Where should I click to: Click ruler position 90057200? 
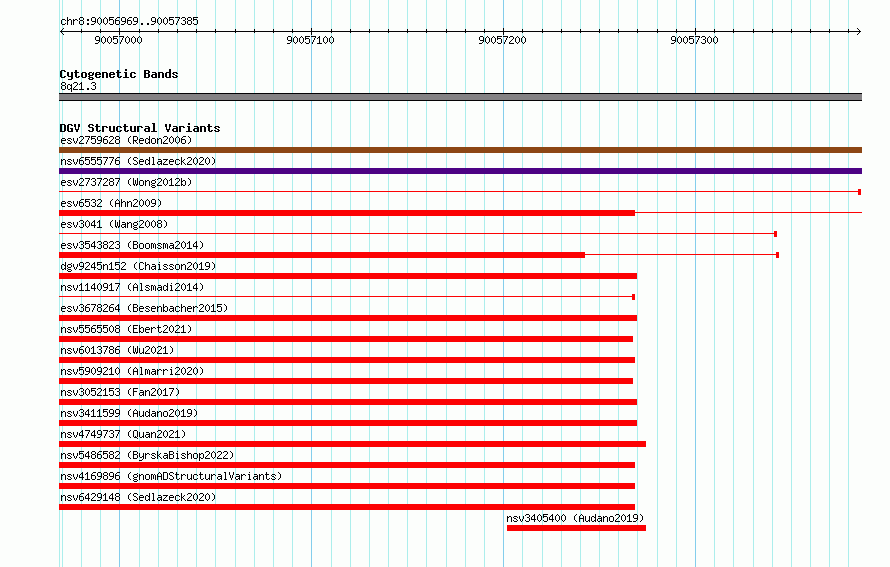coord(502,40)
